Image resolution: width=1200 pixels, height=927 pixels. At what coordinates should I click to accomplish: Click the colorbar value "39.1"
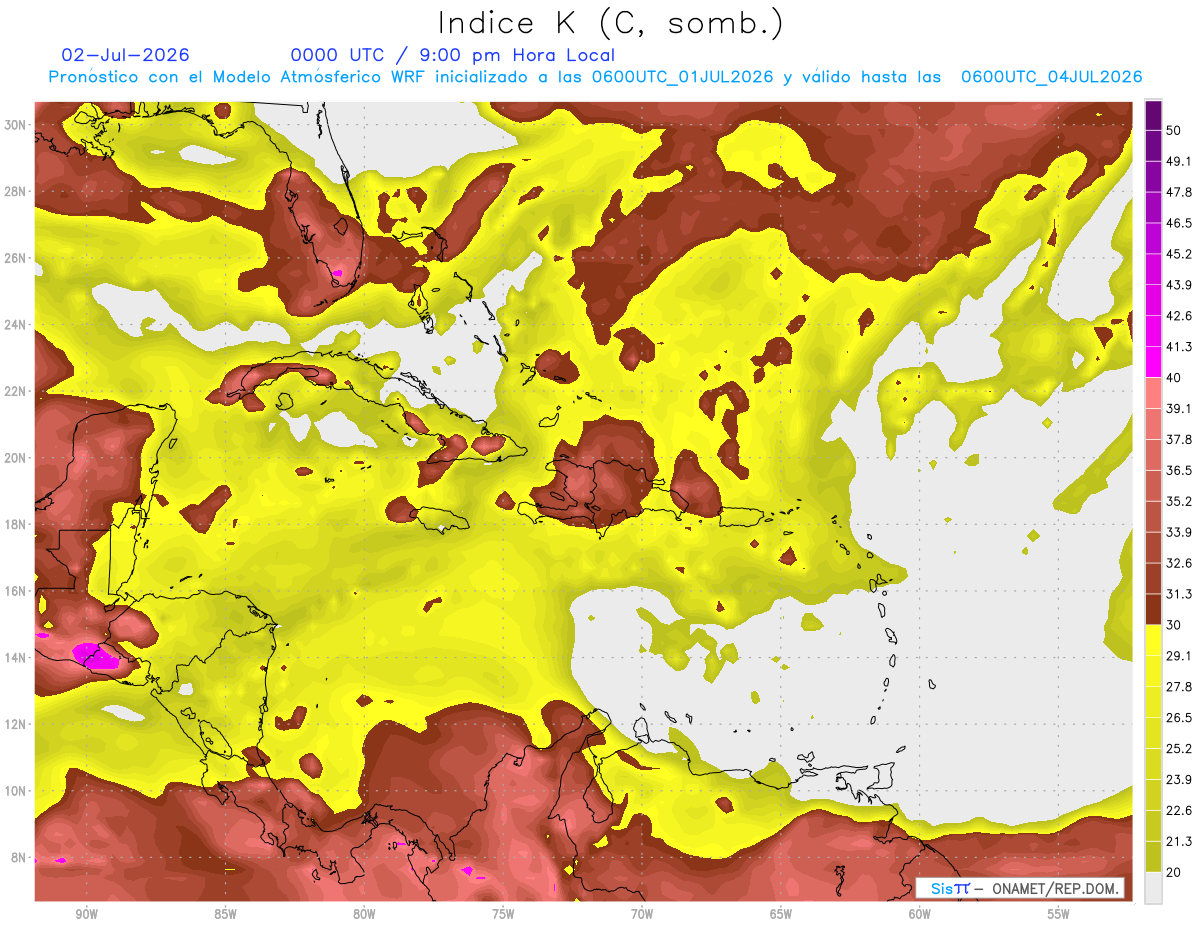click(1178, 408)
